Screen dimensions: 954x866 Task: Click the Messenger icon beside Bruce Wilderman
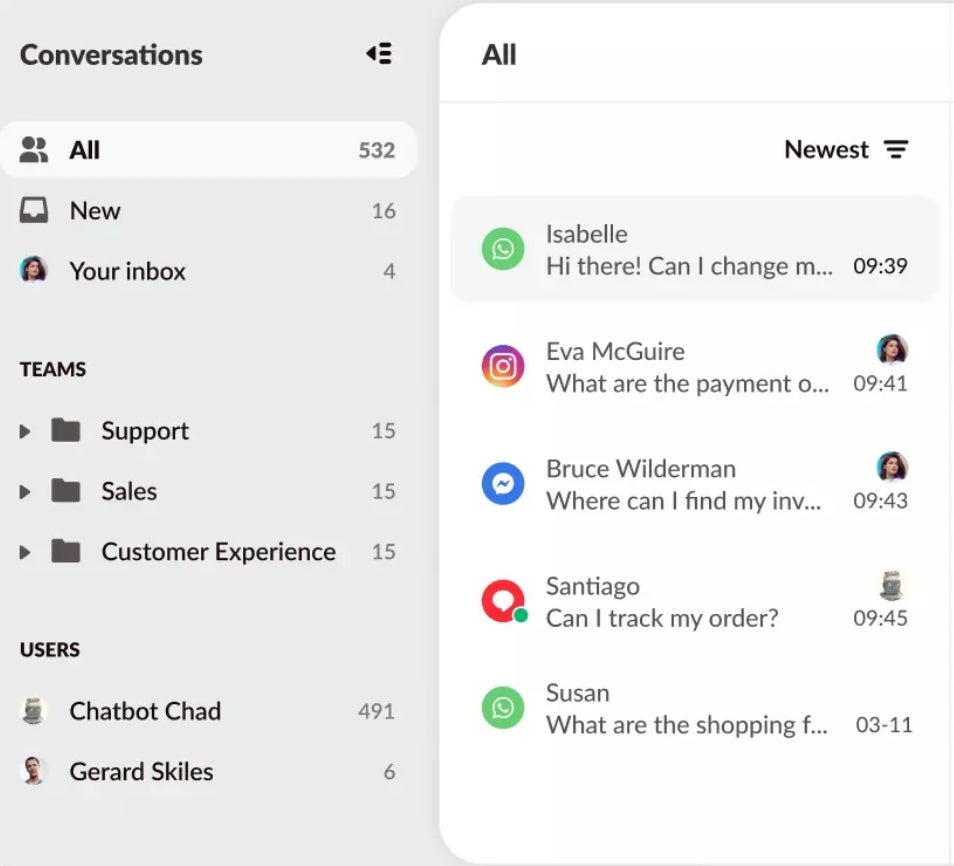[x=503, y=484]
